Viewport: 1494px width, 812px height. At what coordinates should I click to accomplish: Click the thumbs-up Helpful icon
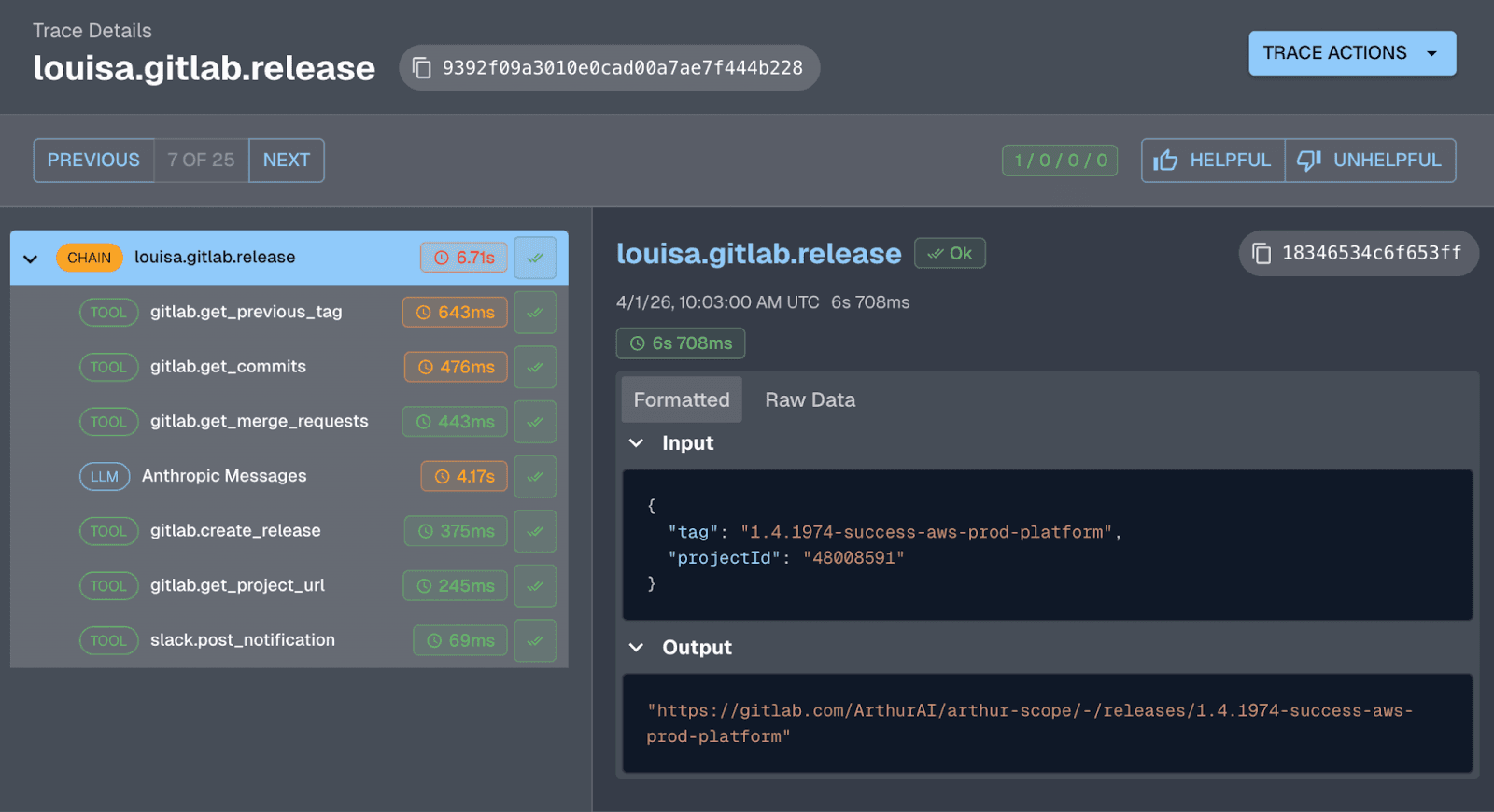tap(1165, 161)
